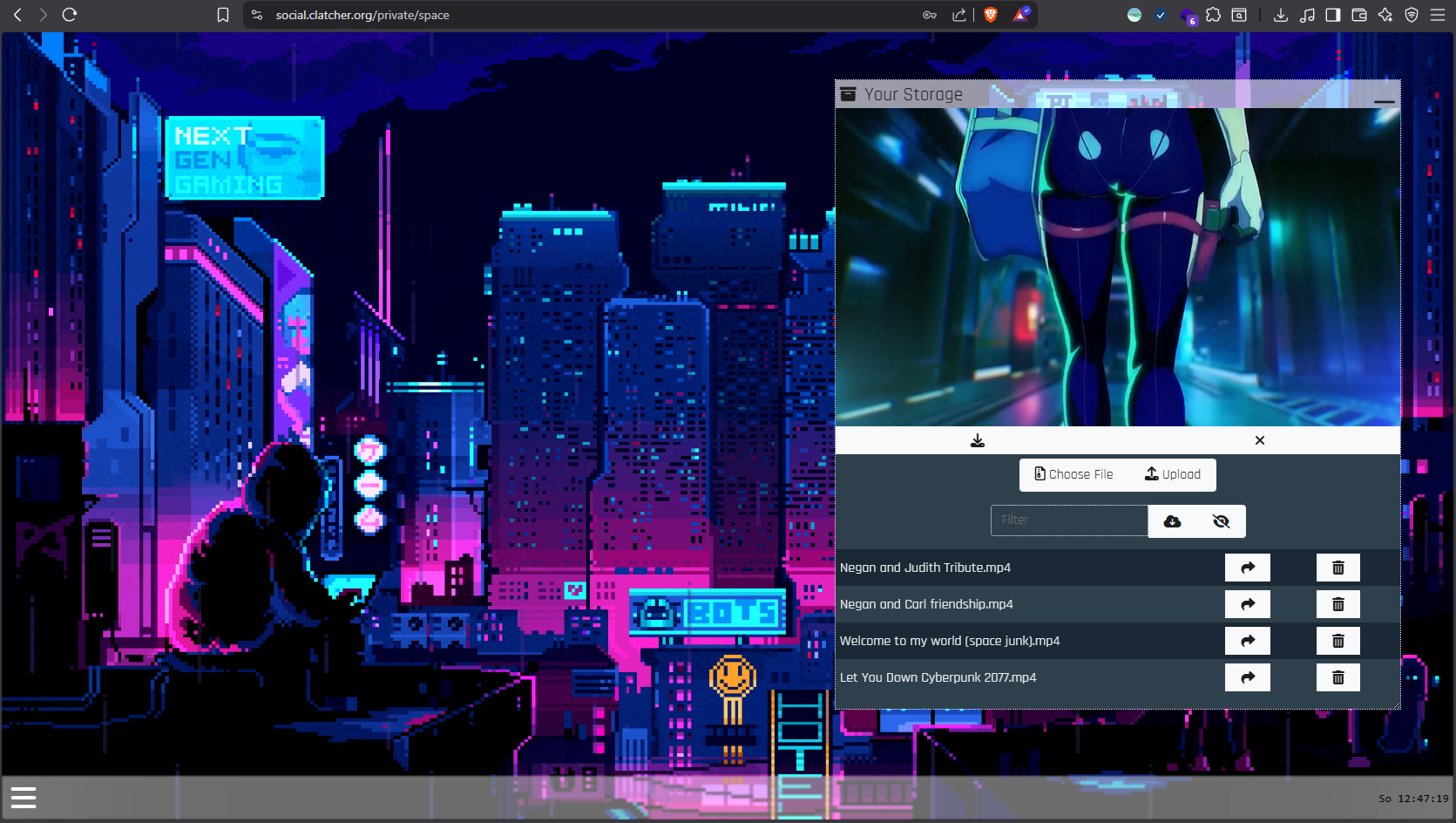Toggle the hidden files eye-slash icon
Viewport: 1456px width, 823px height.
[x=1221, y=521]
